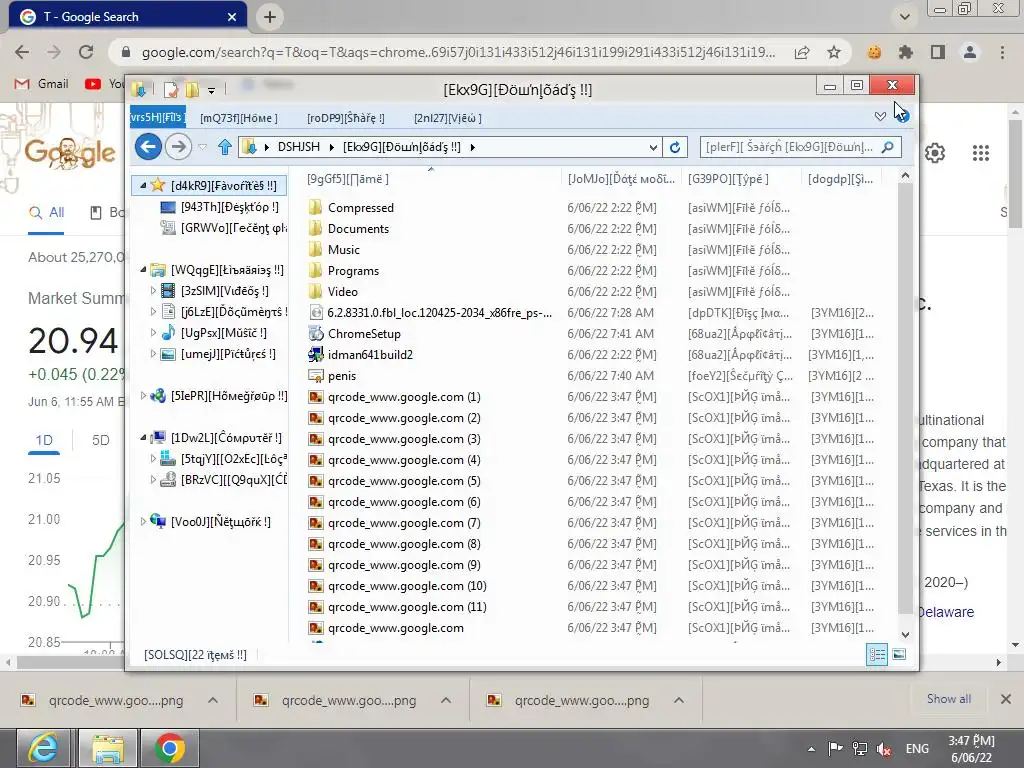Sort files by Date modified column
Image resolution: width=1024 pixels, height=768 pixels.
pyautogui.click(x=621, y=178)
